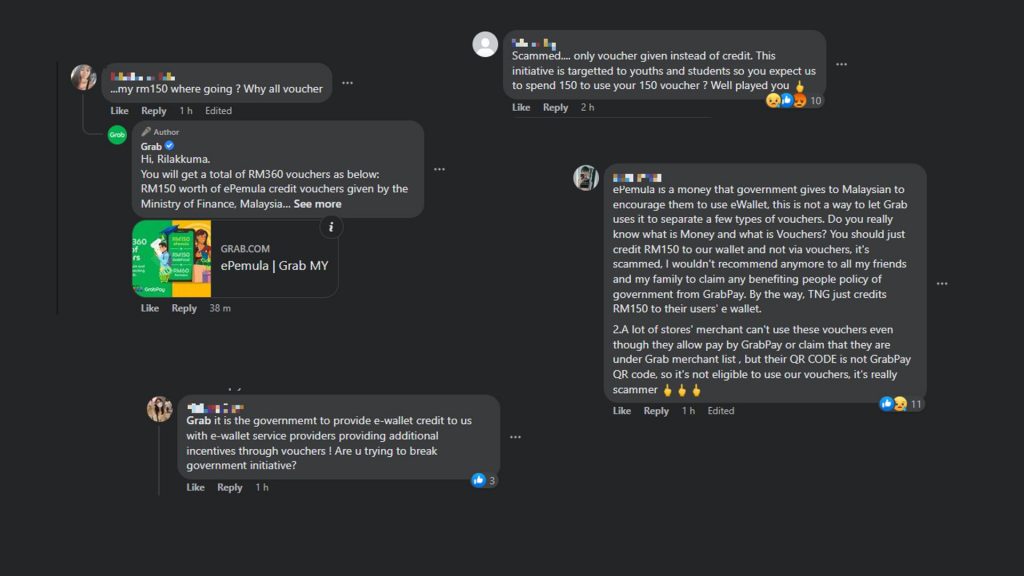Click the info icon on the ePemula link preview
Viewport: 1024px width, 576px height.
pyautogui.click(x=329, y=227)
